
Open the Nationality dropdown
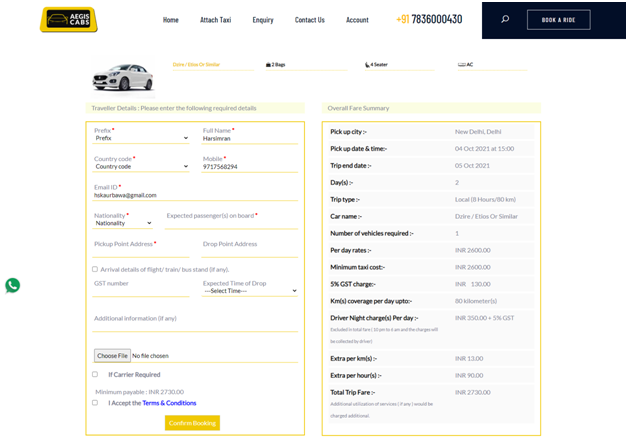pyautogui.click(x=123, y=223)
